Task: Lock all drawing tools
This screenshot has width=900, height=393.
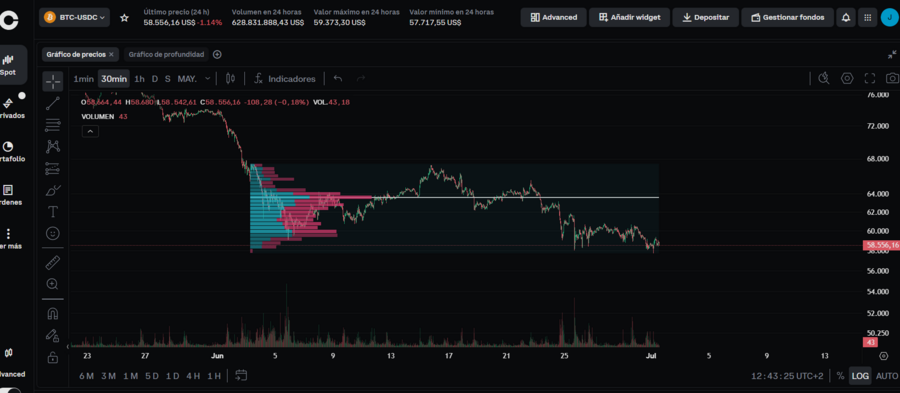Action: click(x=53, y=357)
